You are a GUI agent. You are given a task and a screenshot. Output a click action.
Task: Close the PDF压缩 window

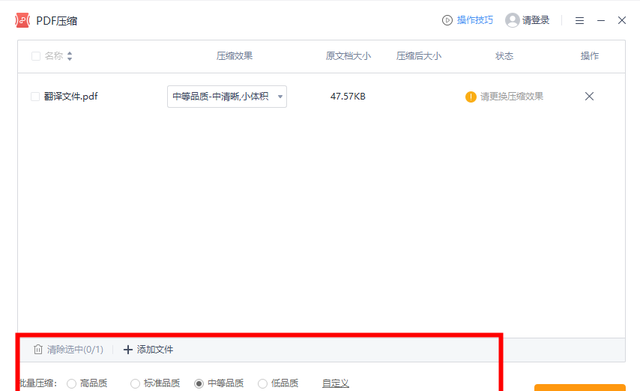[x=622, y=20]
